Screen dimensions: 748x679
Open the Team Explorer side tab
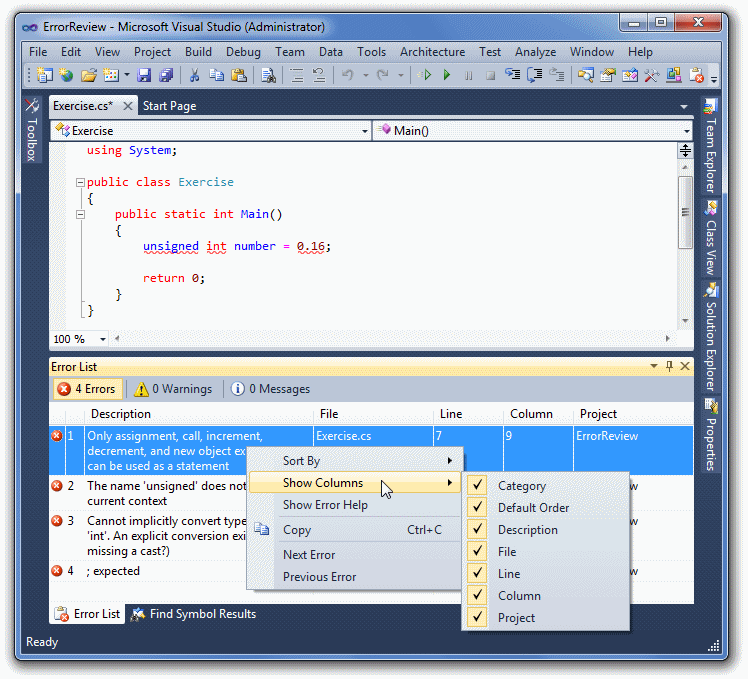(710, 146)
